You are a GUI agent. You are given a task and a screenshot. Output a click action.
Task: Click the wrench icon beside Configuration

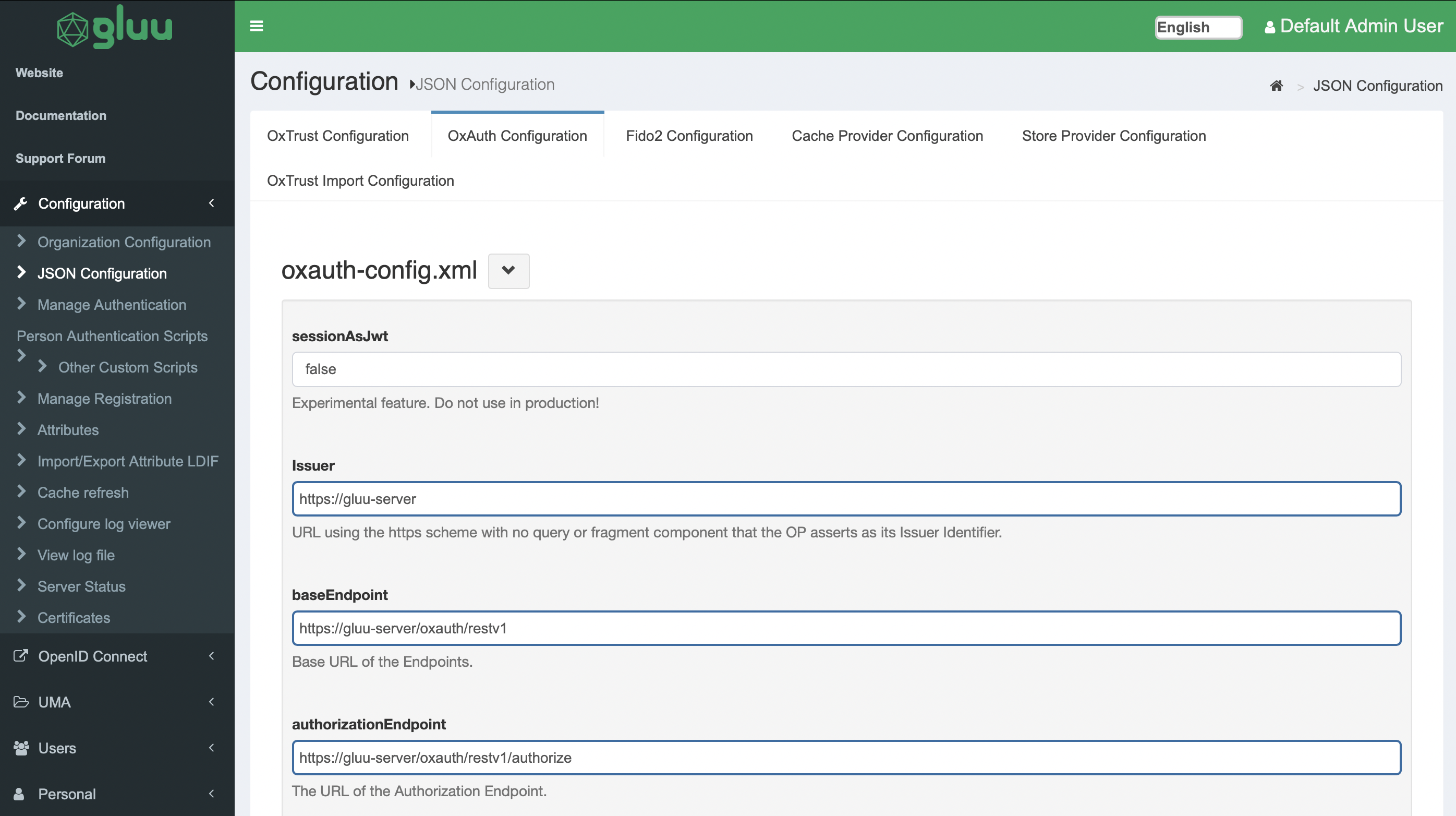tap(20, 203)
